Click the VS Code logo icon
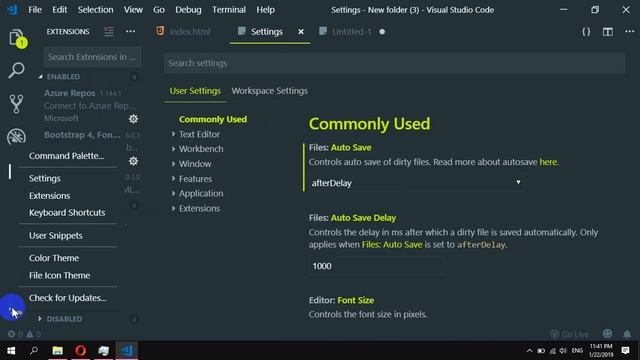Screen dimensions: 640x360 tap(12, 9)
